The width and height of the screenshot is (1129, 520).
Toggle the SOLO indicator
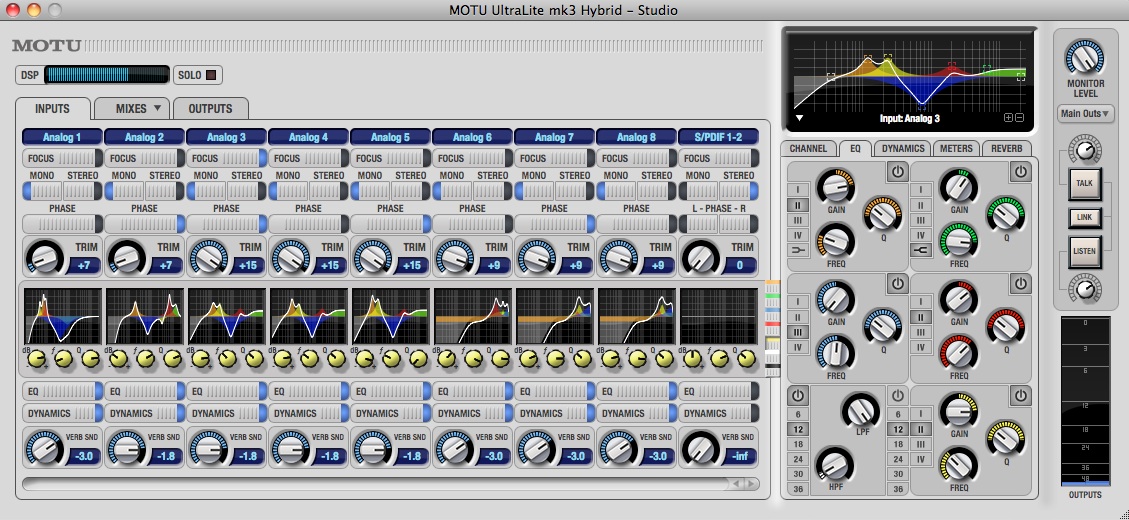(211, 75)
